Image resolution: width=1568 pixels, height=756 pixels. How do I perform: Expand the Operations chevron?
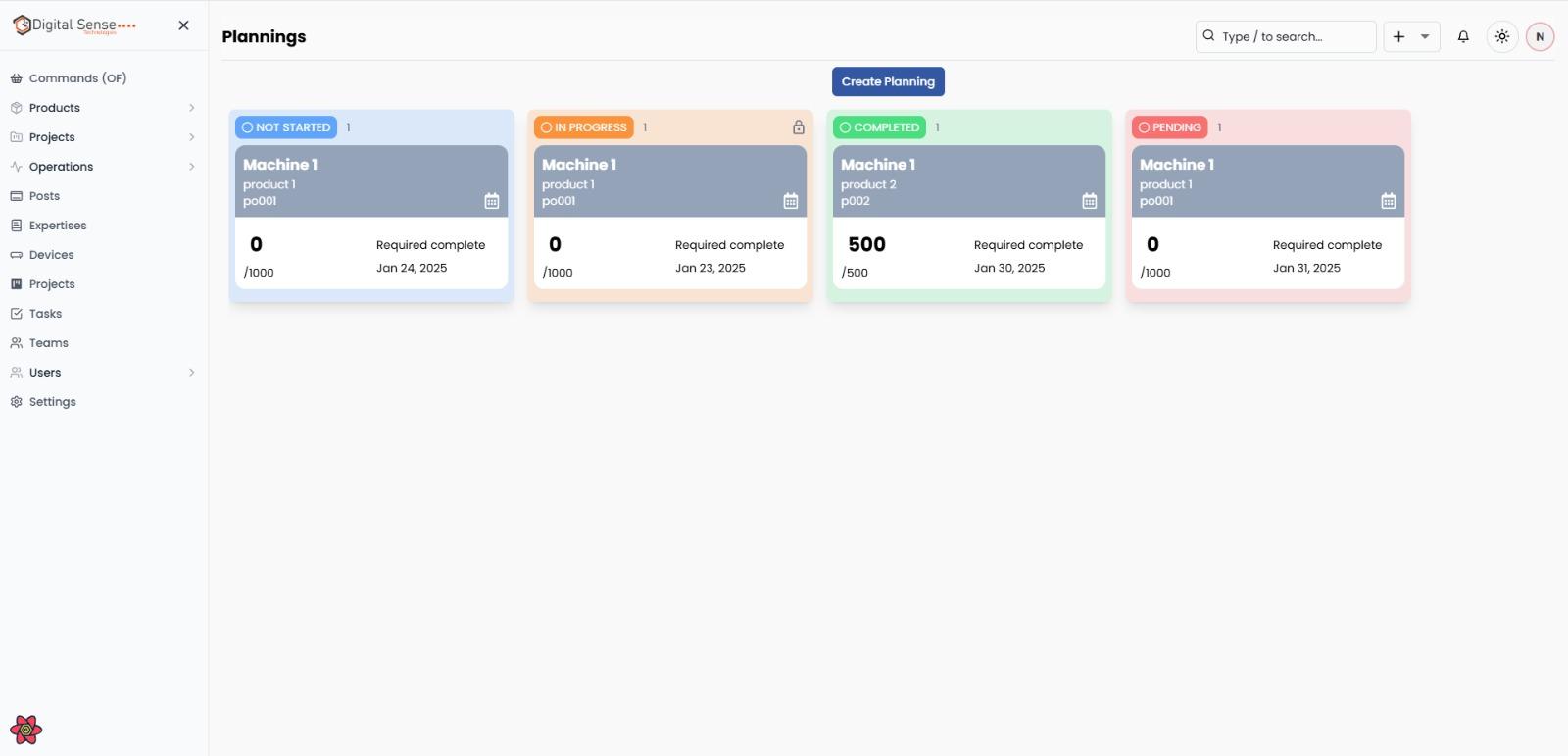(x=191, y=167)
